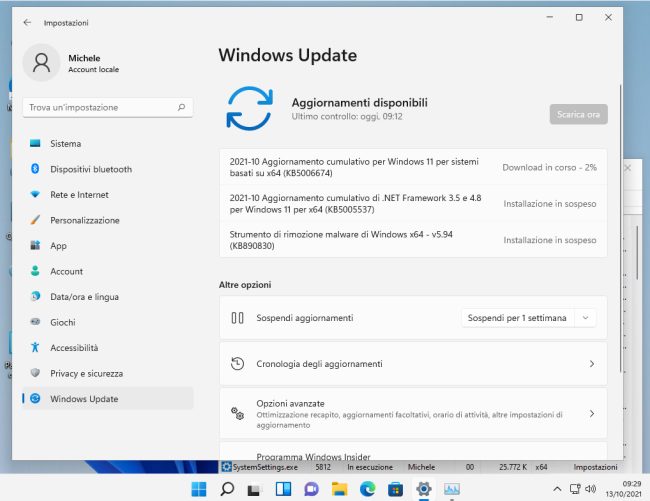Image resolution: width=650 pixels, height=501 pixels.
Task: Open Rete e Internet settings
Action: pyautogui.click(x=79, y=194)
